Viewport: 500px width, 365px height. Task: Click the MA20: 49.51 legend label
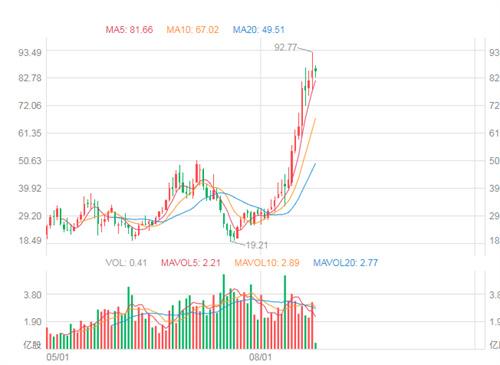(x=259, y=30)
